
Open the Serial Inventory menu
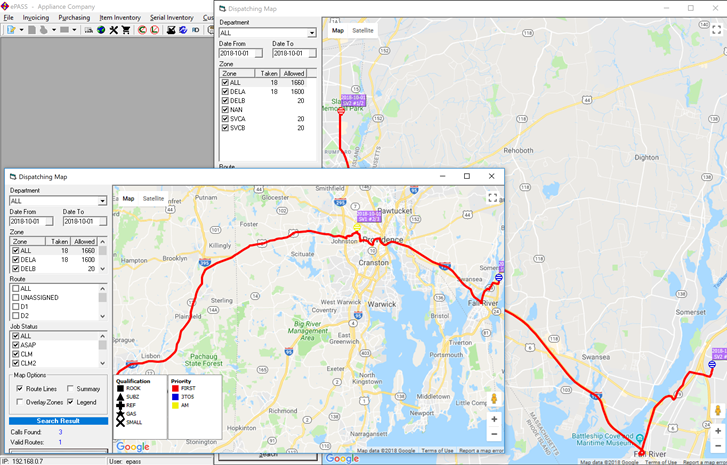tap(172, 18)
